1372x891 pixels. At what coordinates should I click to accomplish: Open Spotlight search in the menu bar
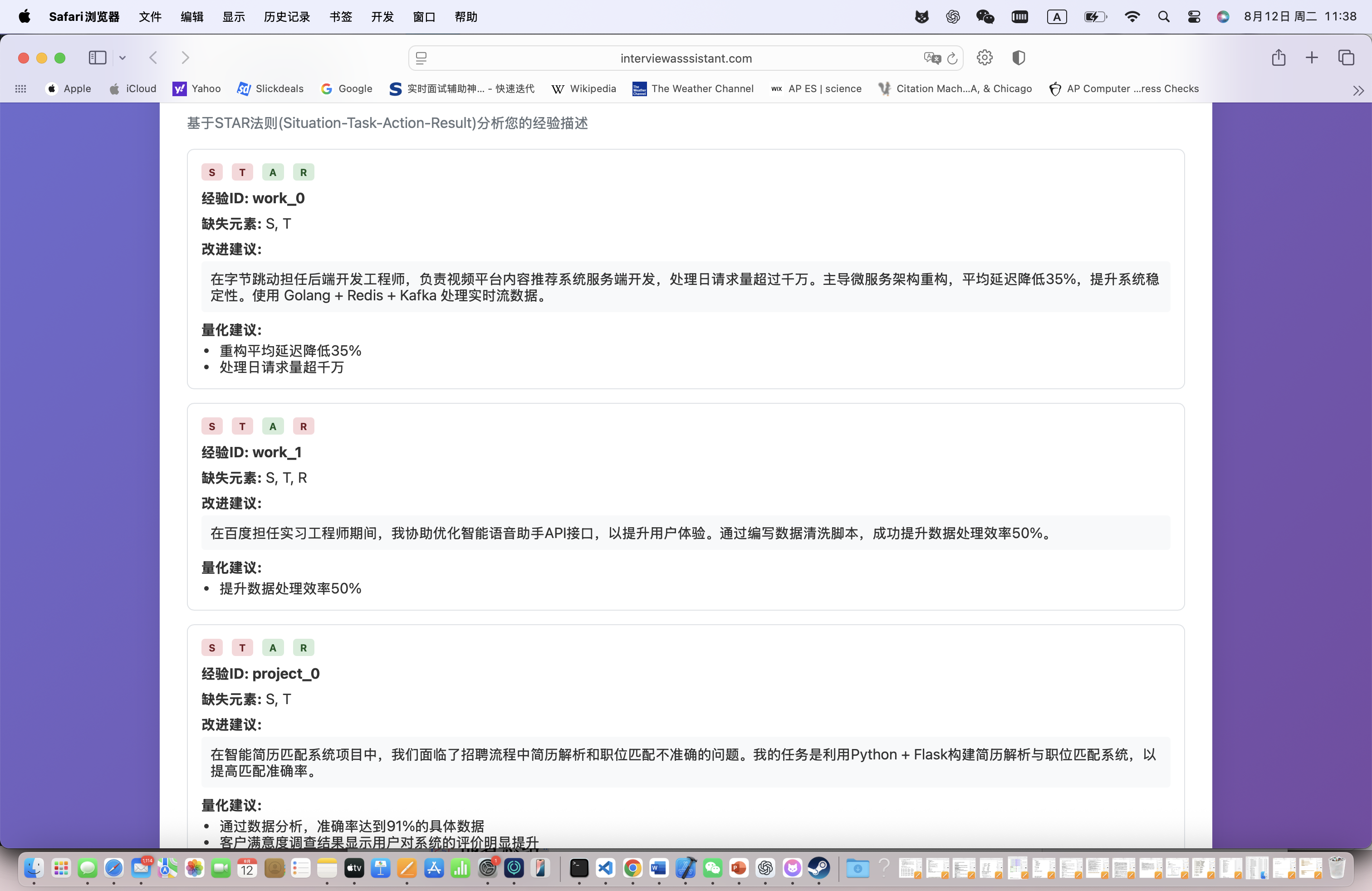click(1163, 17)
